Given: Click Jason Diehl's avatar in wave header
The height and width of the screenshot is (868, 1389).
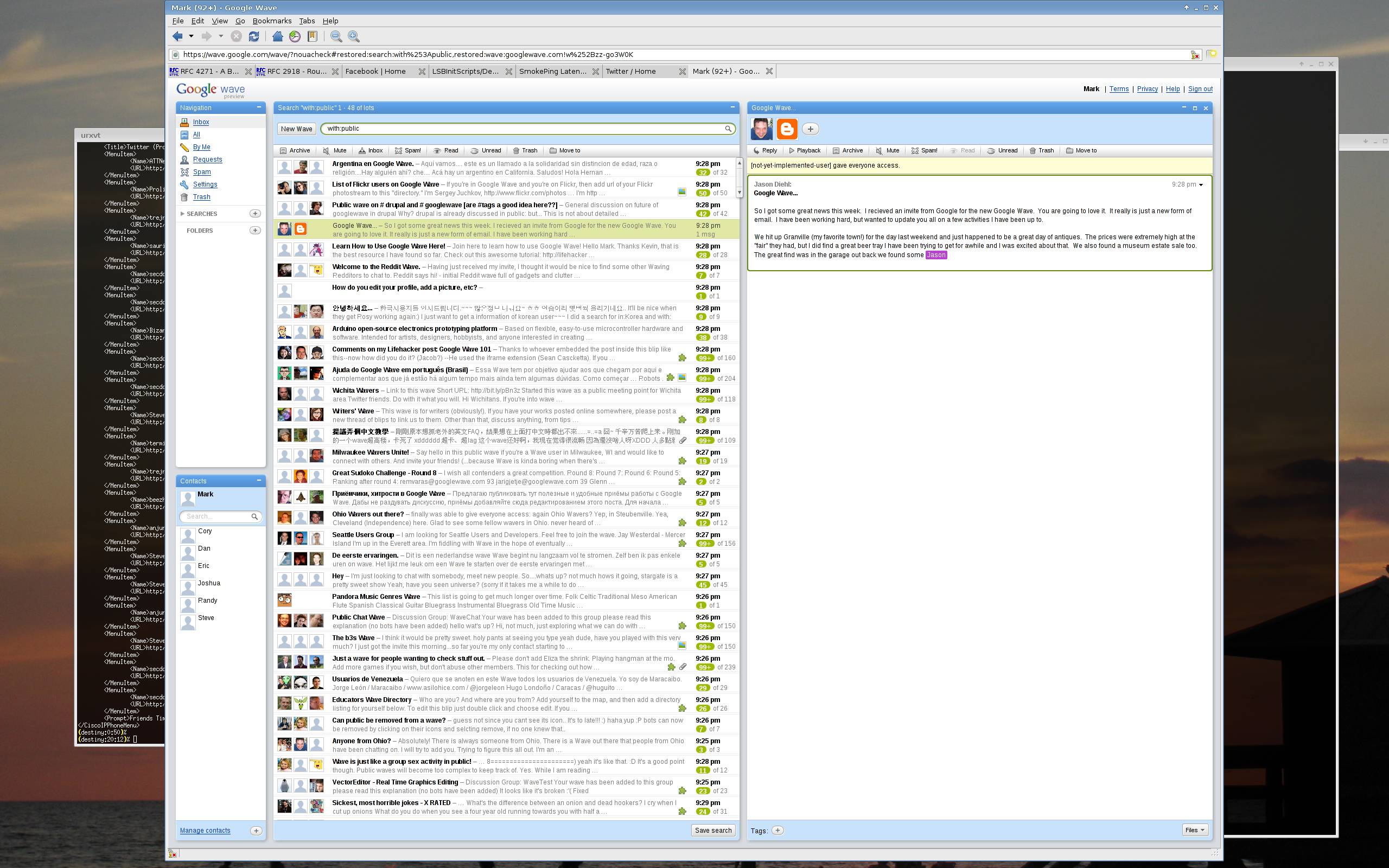Looking at the screenshot, I should 762,129.
